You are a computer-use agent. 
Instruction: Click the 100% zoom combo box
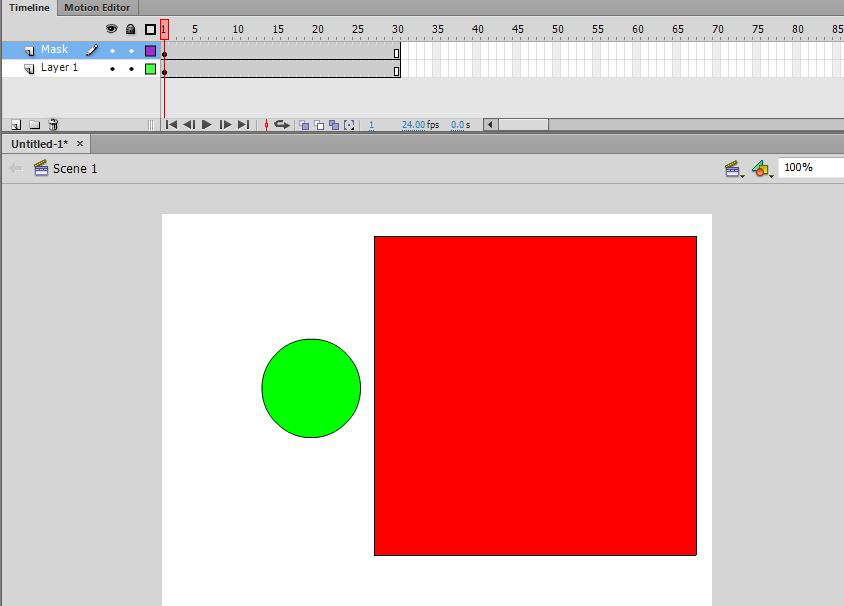pyautogui.click(x=809, y=168)
